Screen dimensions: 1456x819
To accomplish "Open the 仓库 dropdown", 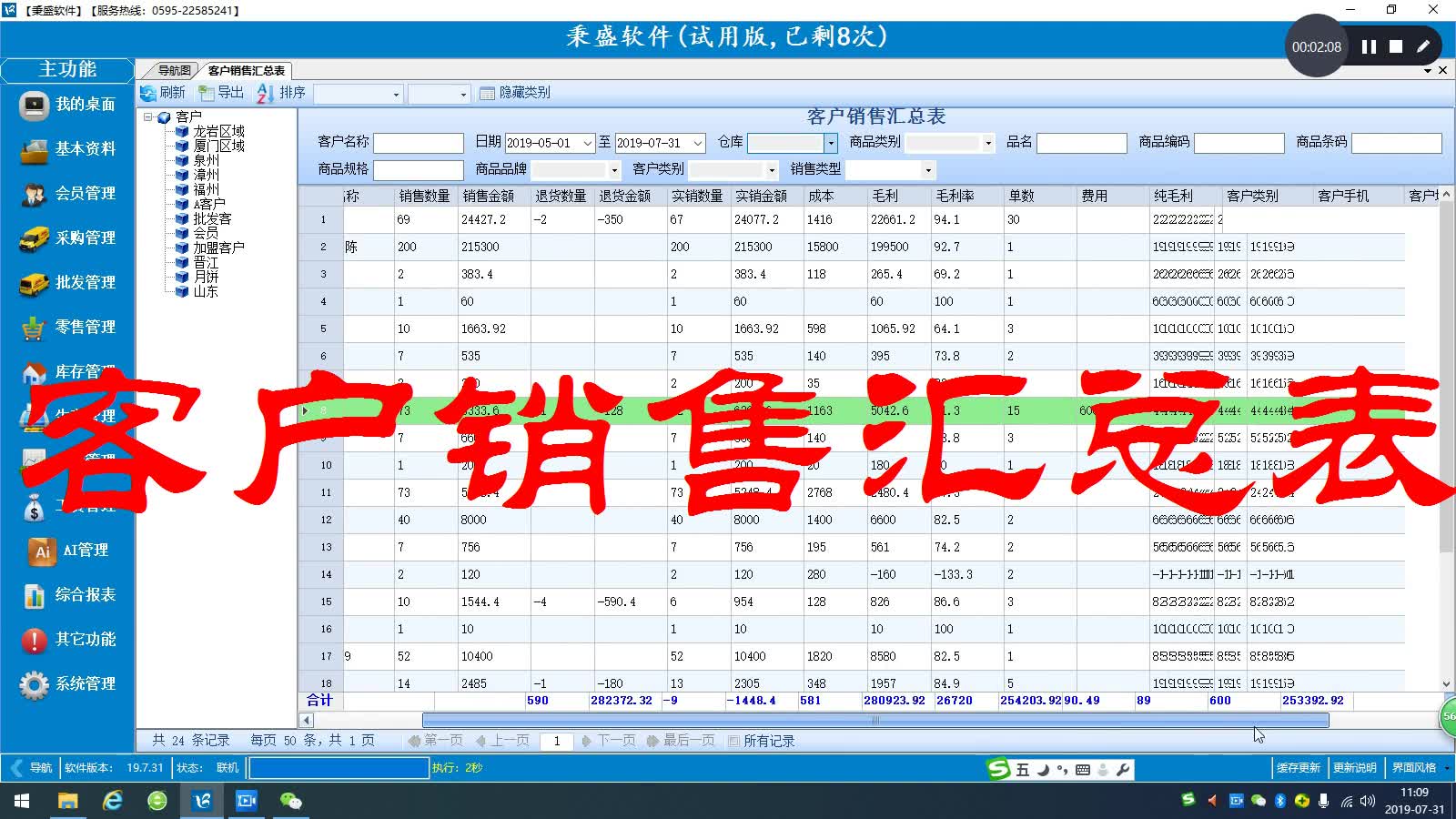I will pos(830,143).
